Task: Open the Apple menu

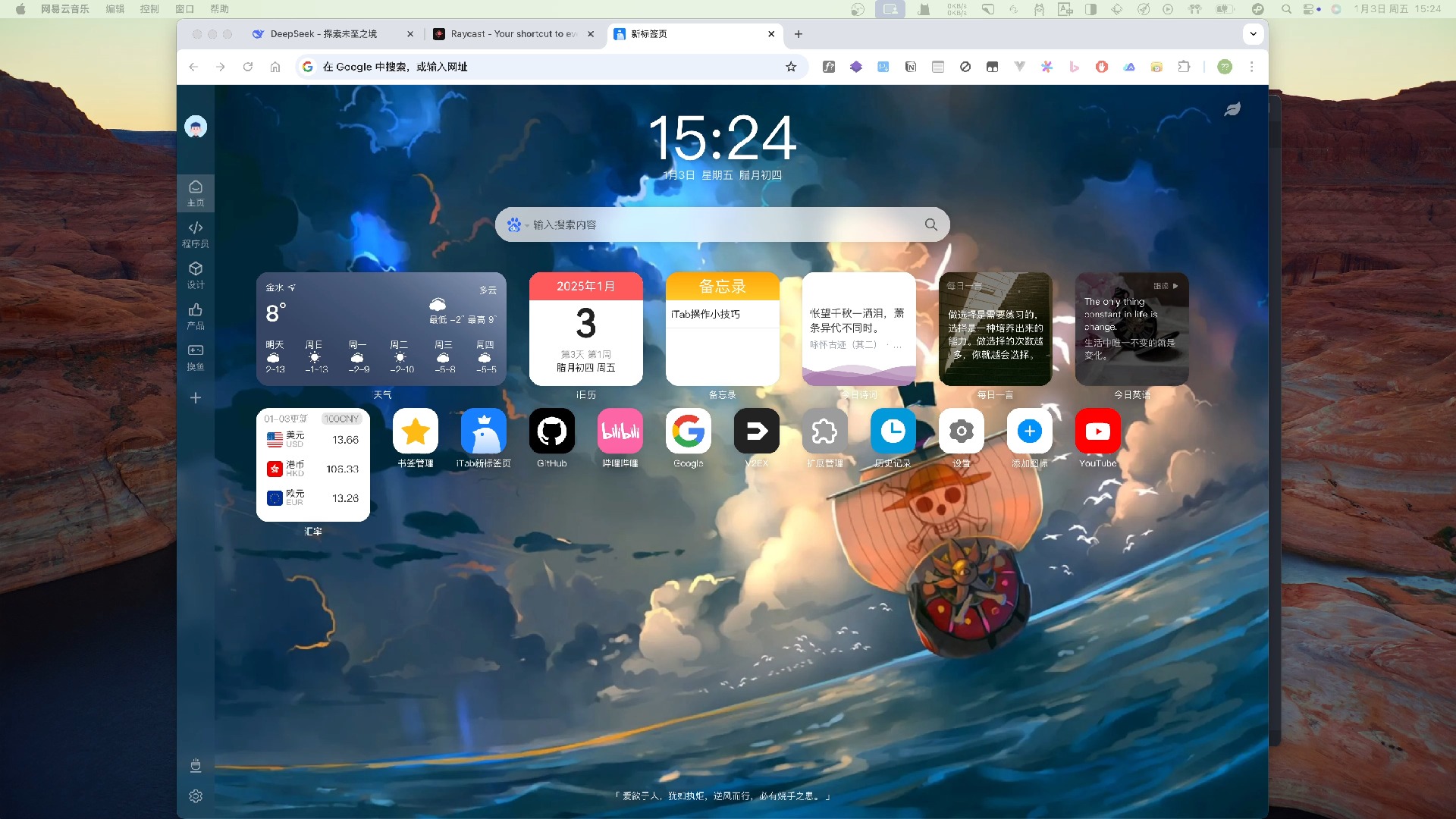Action: click(x=20, y=9)
